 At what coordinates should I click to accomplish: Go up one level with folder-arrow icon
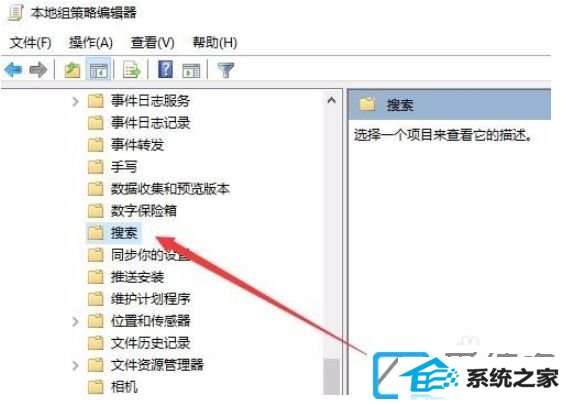[x=72, y=69]
